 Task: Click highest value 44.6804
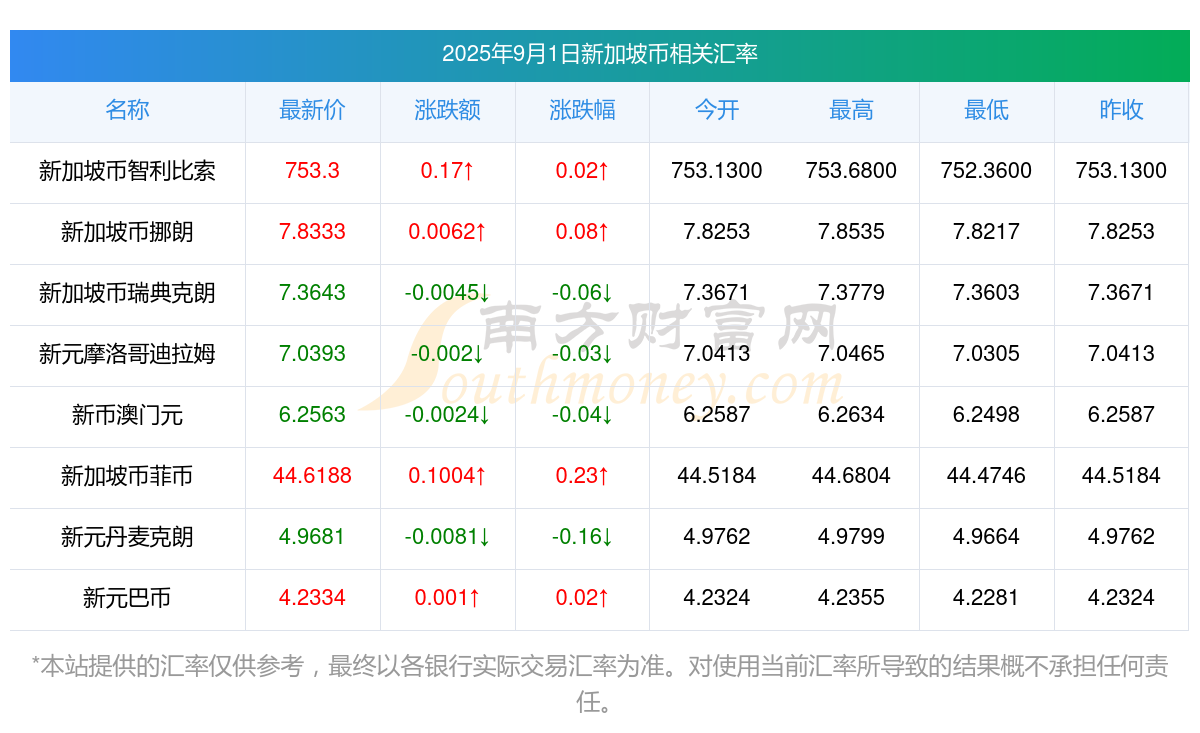click(851, 476)
